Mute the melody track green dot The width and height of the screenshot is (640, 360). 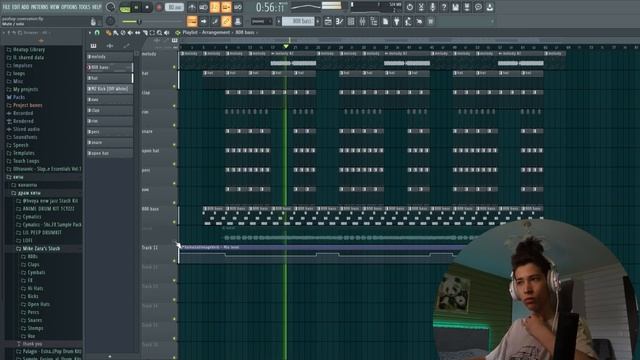(x=175, y=67)
